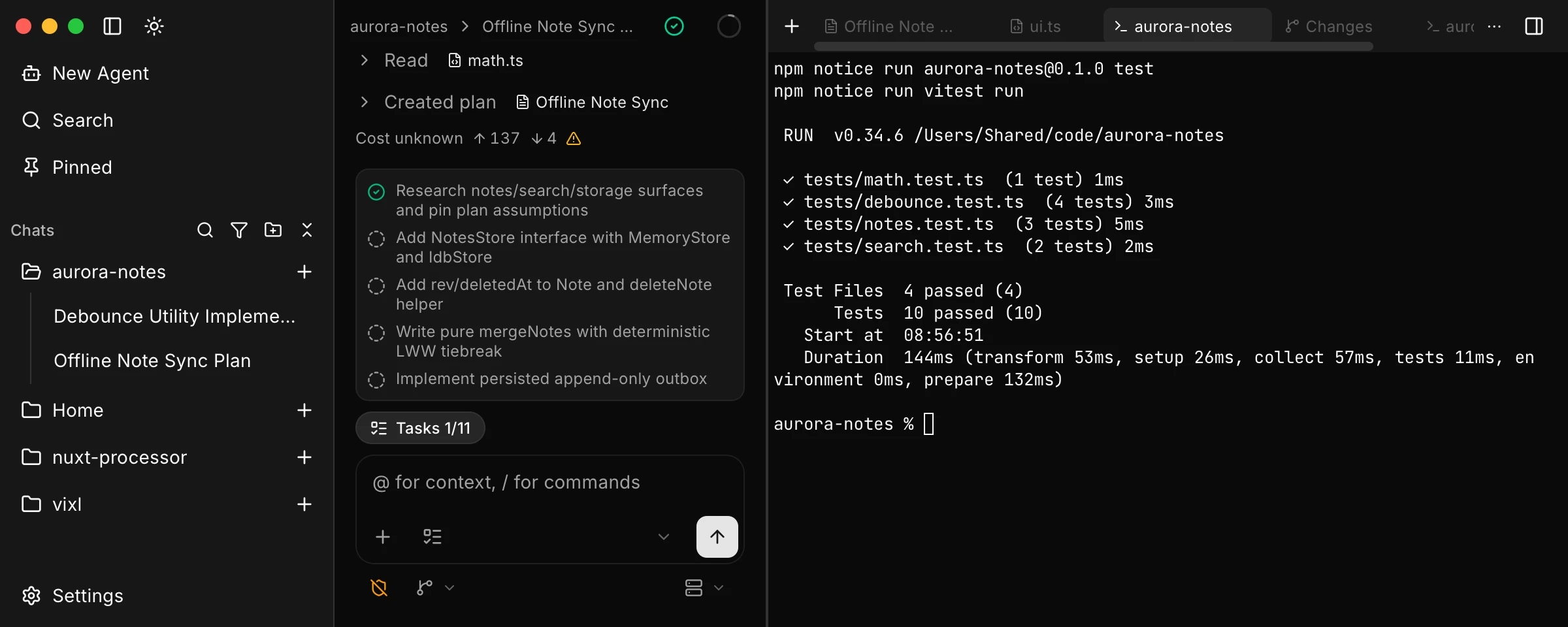1568x627 pixels.
Task: Open Offline Note Sync plan document
Action: pos(592,102)
